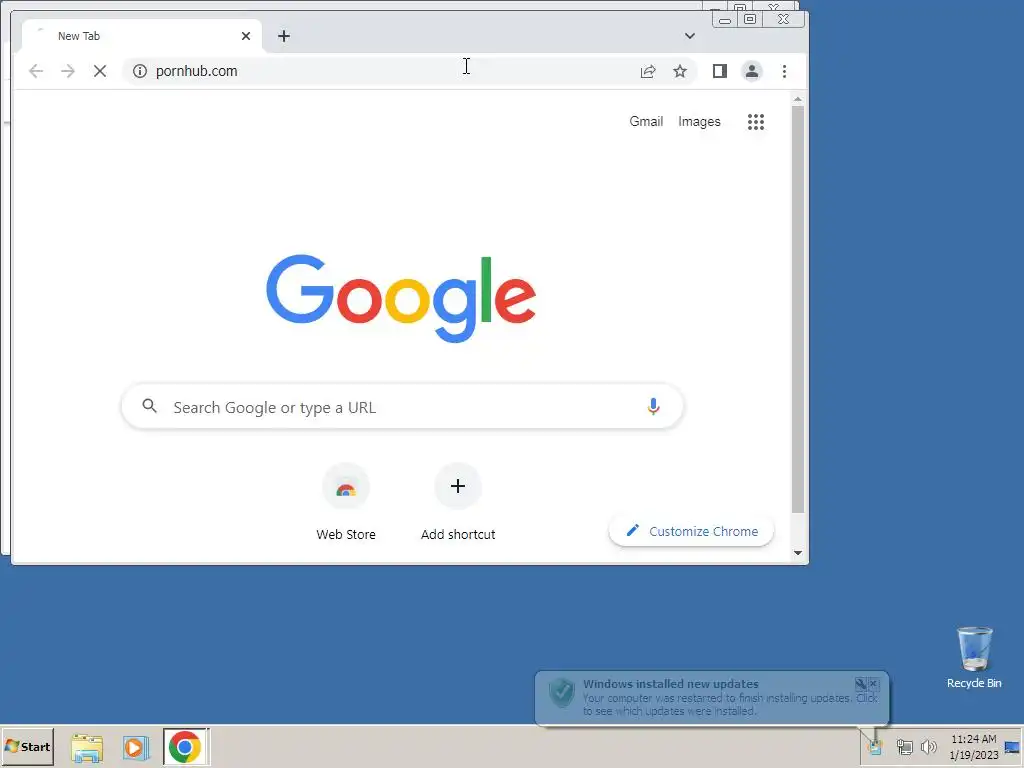
Task: Open notification balloon options wrench icon
Action: 861,684
